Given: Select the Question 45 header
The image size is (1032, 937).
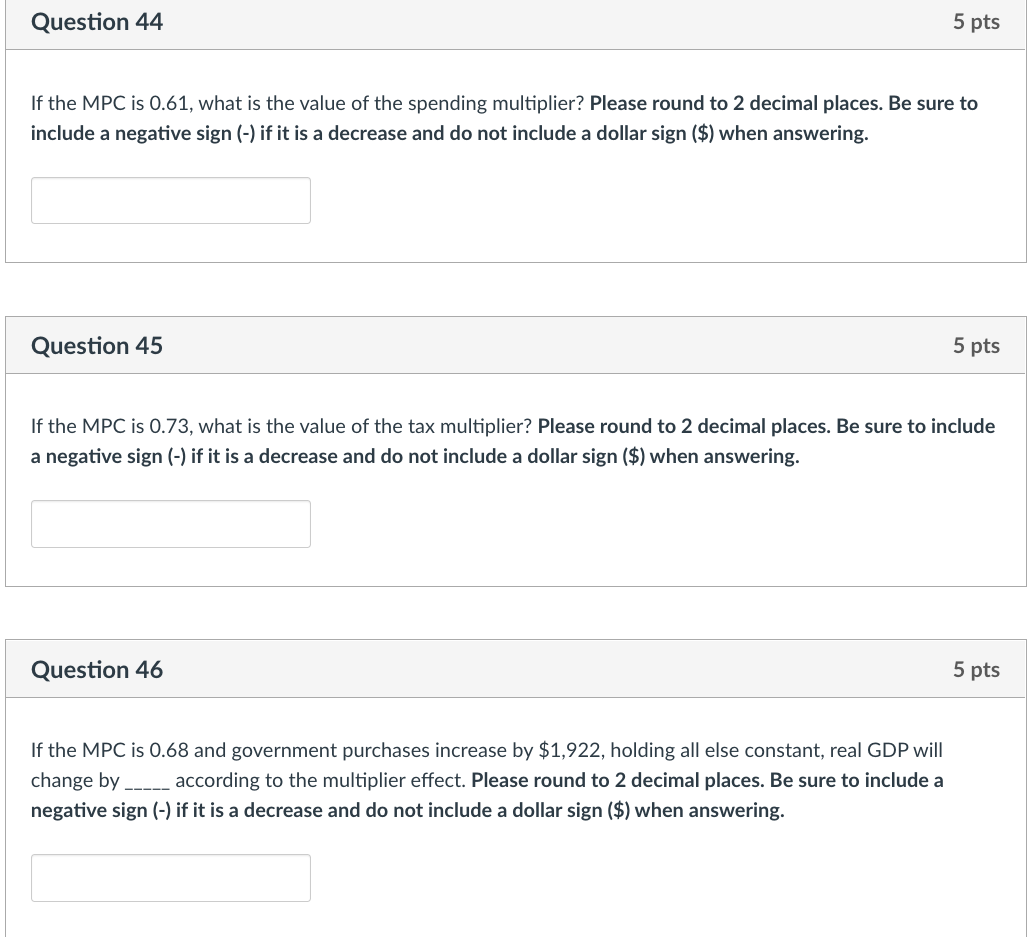Looking at the screenshot, I should coord(96,345).
